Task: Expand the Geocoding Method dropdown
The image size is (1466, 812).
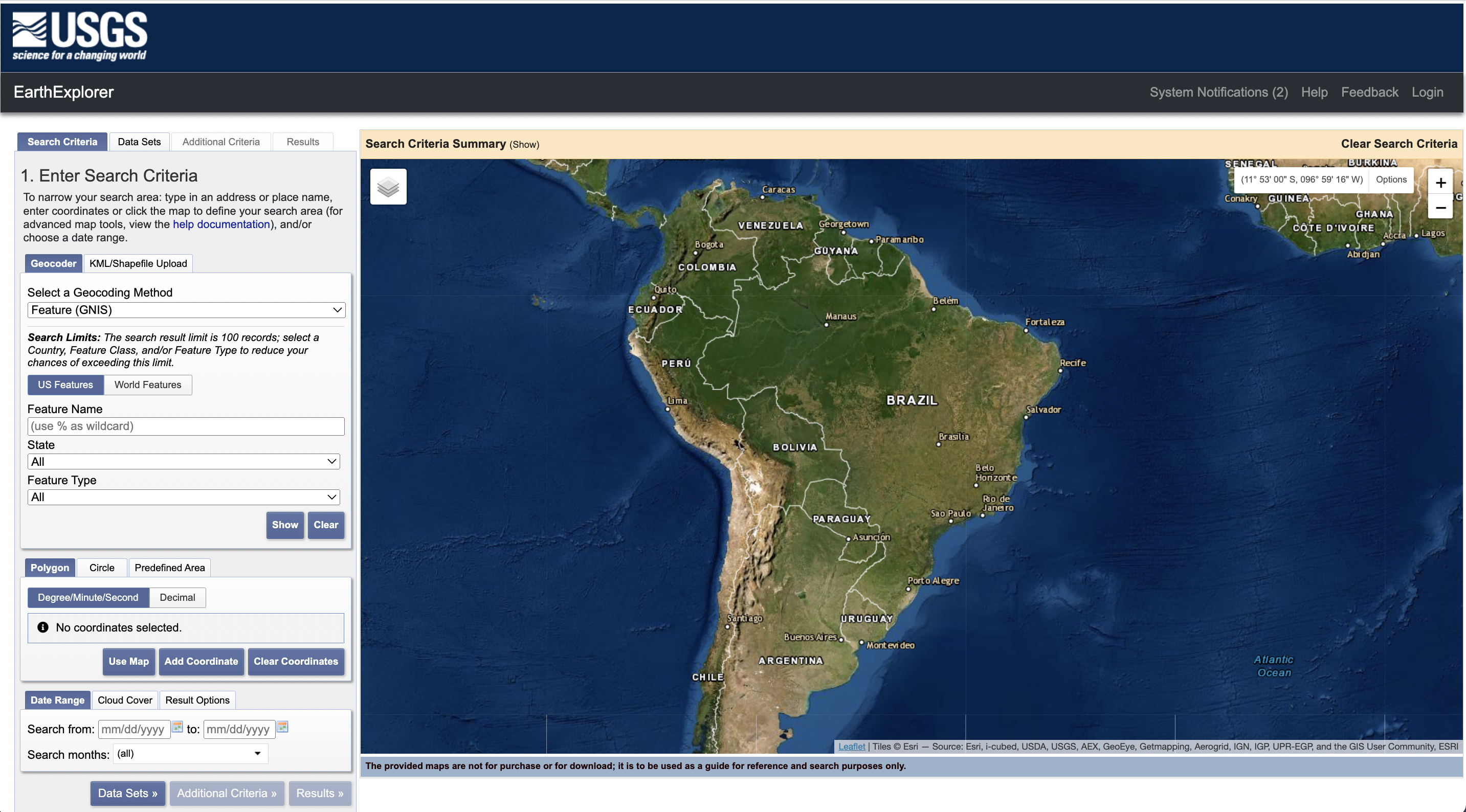Action: (x=186, y=310)
